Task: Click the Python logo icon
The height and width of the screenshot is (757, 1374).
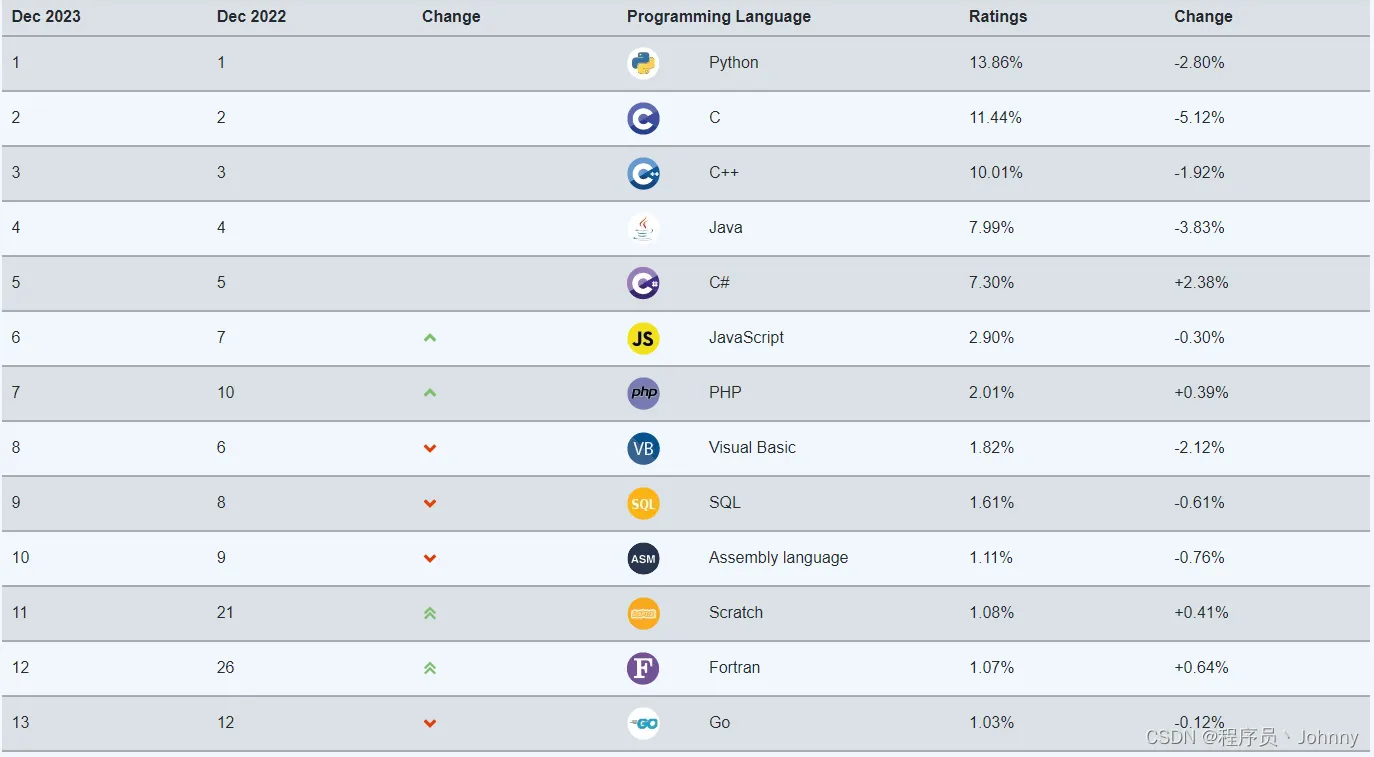Action: [643, 63]
